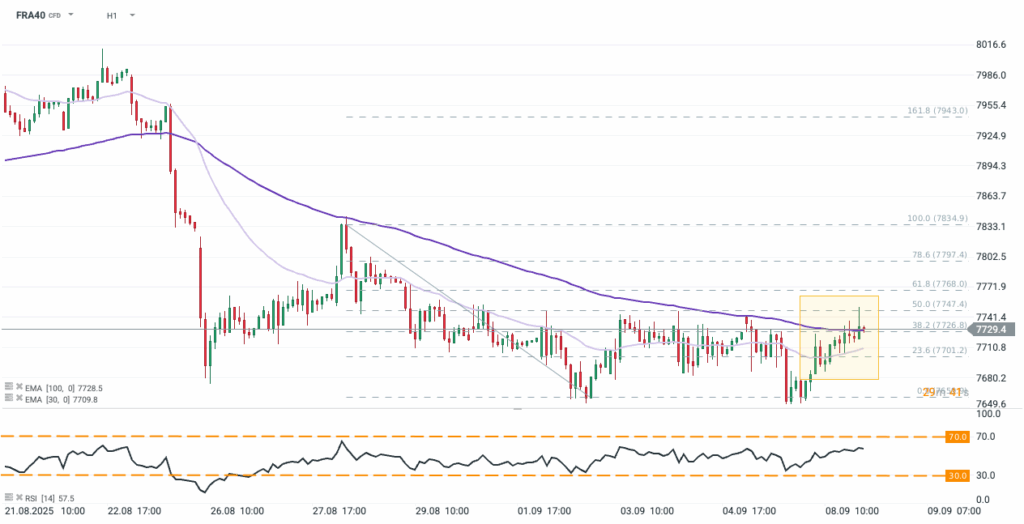Click the H1 timeframe label
Image resolution: width=1024 pixels, height=524 pixels.
pos(113,16)
